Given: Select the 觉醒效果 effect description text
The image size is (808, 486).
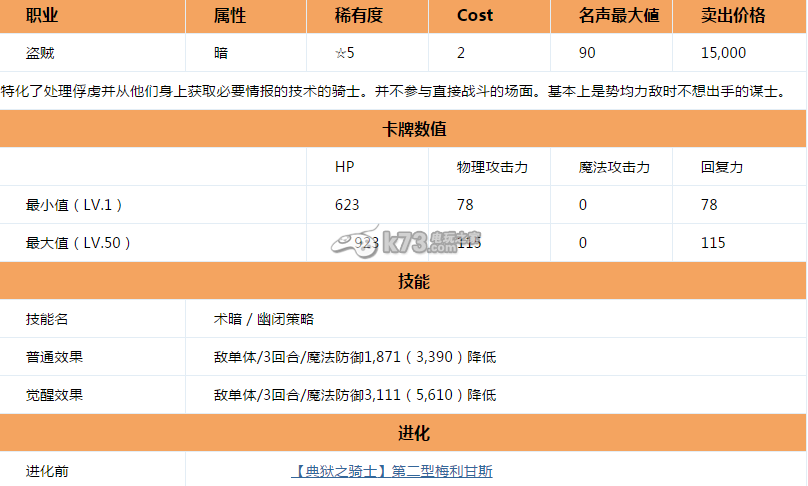Looking at the screenshot, I should tap(354, 395).
